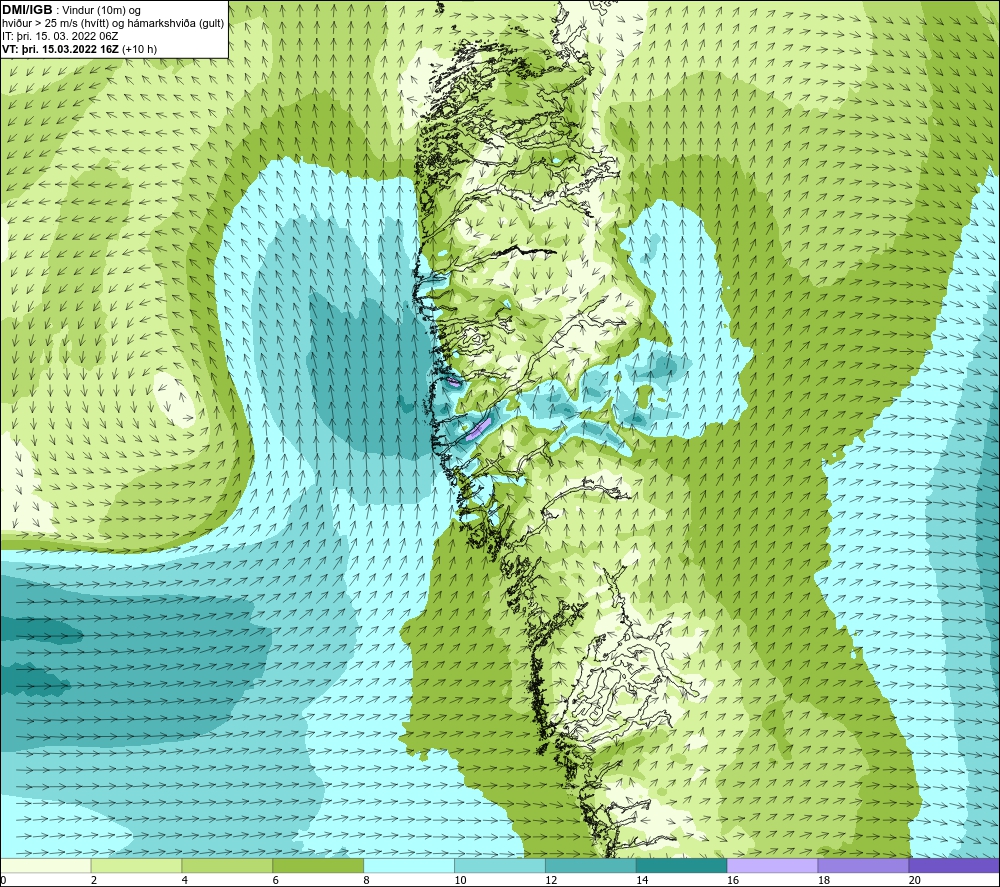Click the legend scale label "20"
The height and width of the screenshot is (887, 1000).
point(914,881)
